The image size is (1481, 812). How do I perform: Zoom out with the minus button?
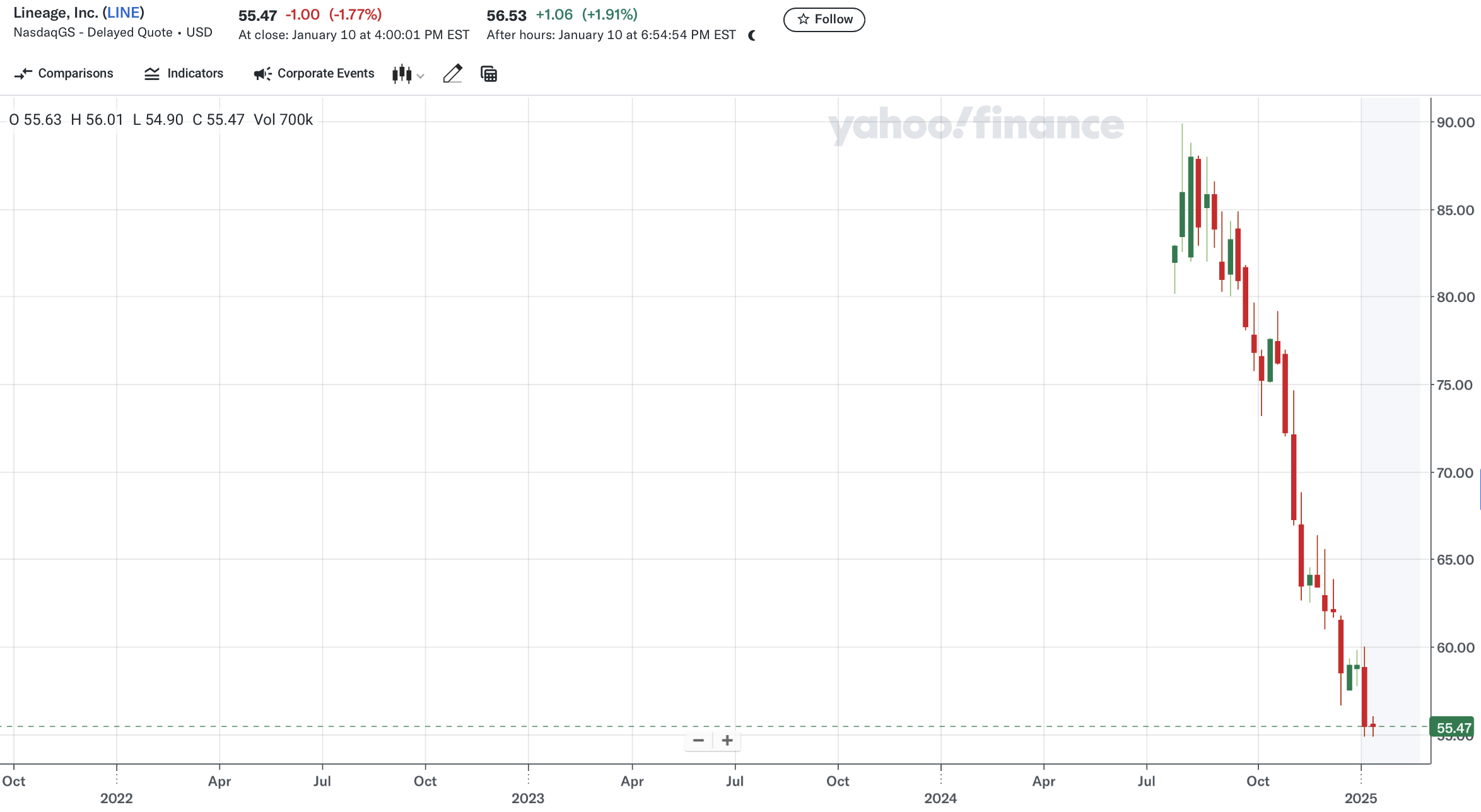coord(698,740)
